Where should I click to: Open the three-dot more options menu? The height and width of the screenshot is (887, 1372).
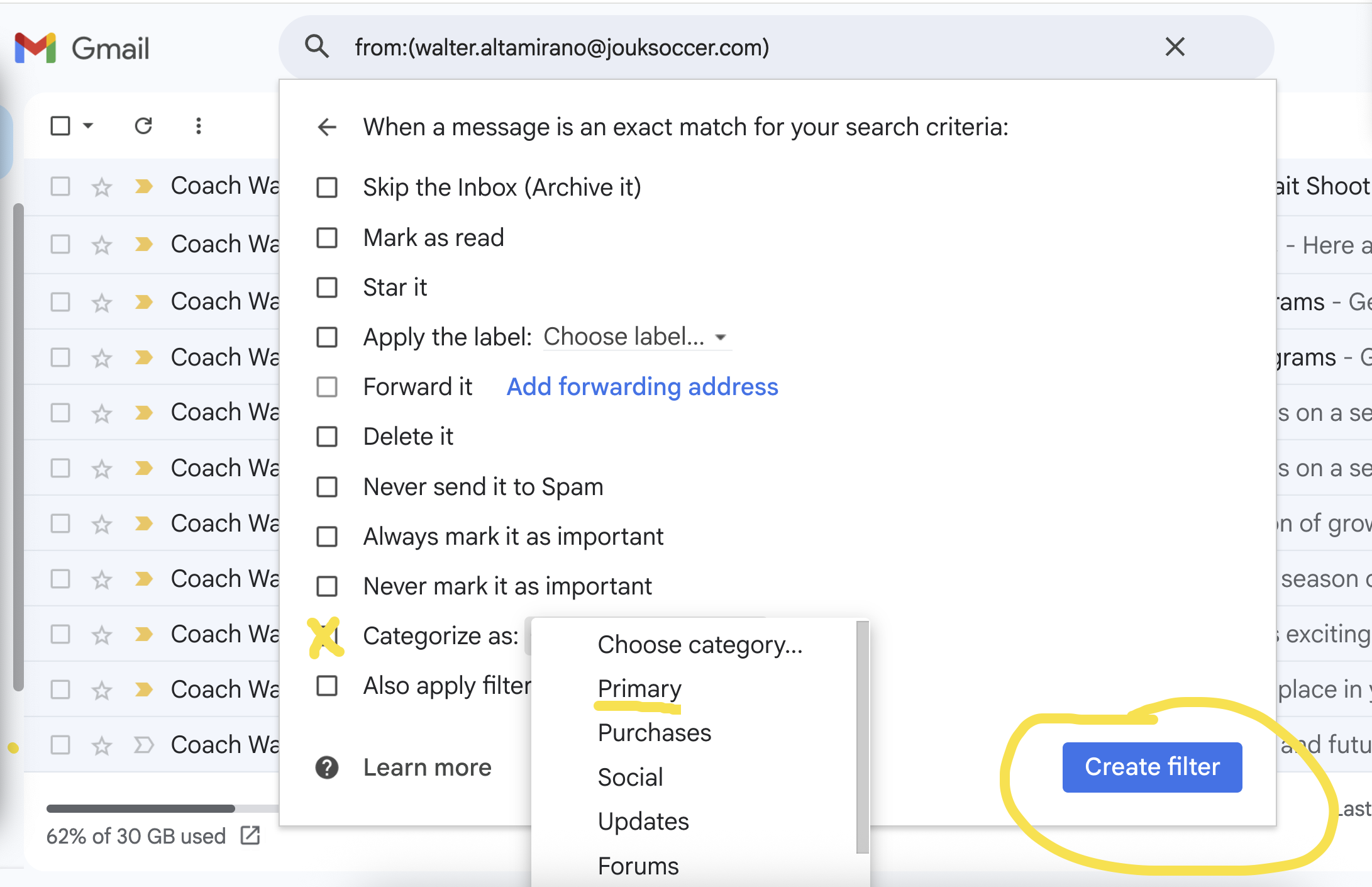pyautogui.click(x=199, y=126)
